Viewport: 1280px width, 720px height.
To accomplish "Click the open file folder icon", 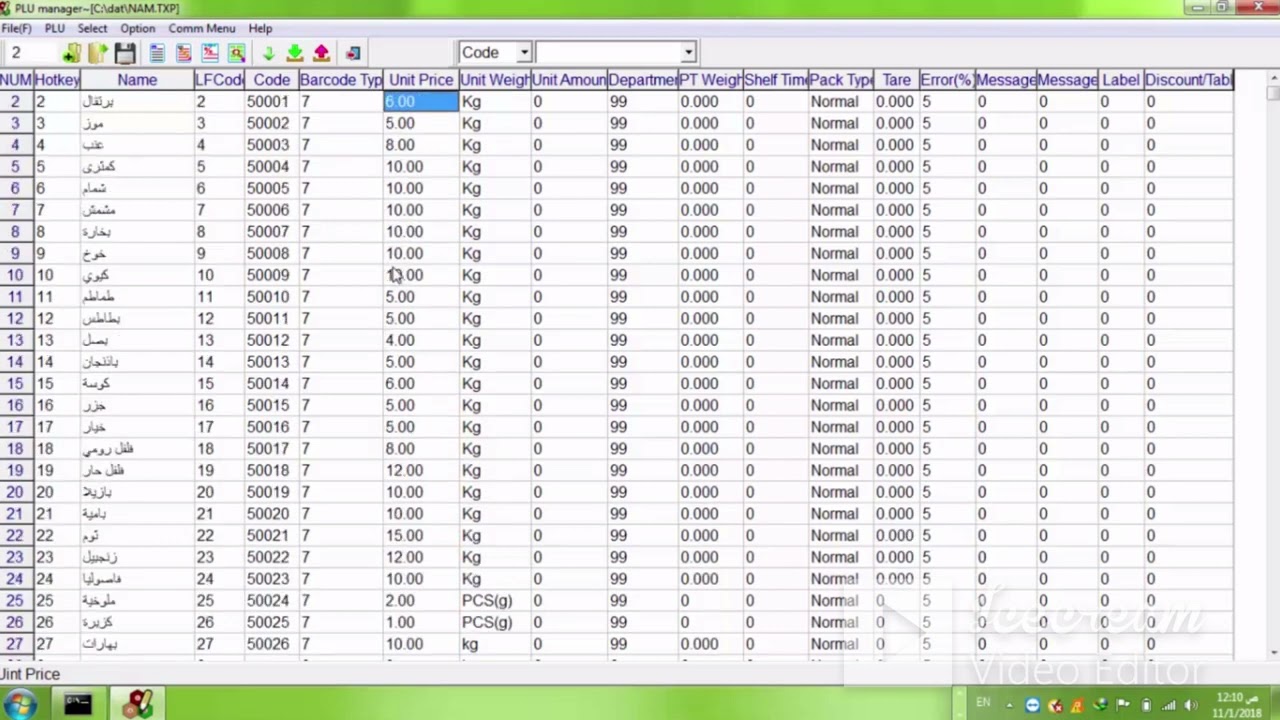I will click(97, 53).
